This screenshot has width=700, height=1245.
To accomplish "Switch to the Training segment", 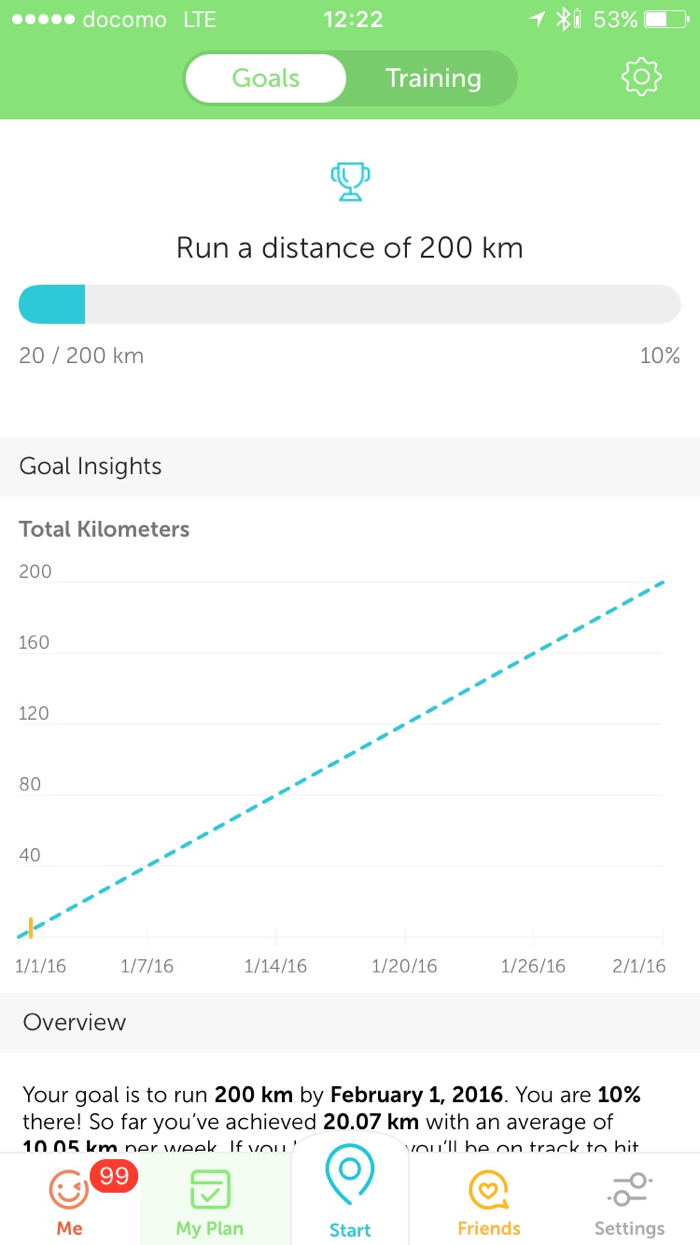I will pyautogui.click(x=433, y=78).
